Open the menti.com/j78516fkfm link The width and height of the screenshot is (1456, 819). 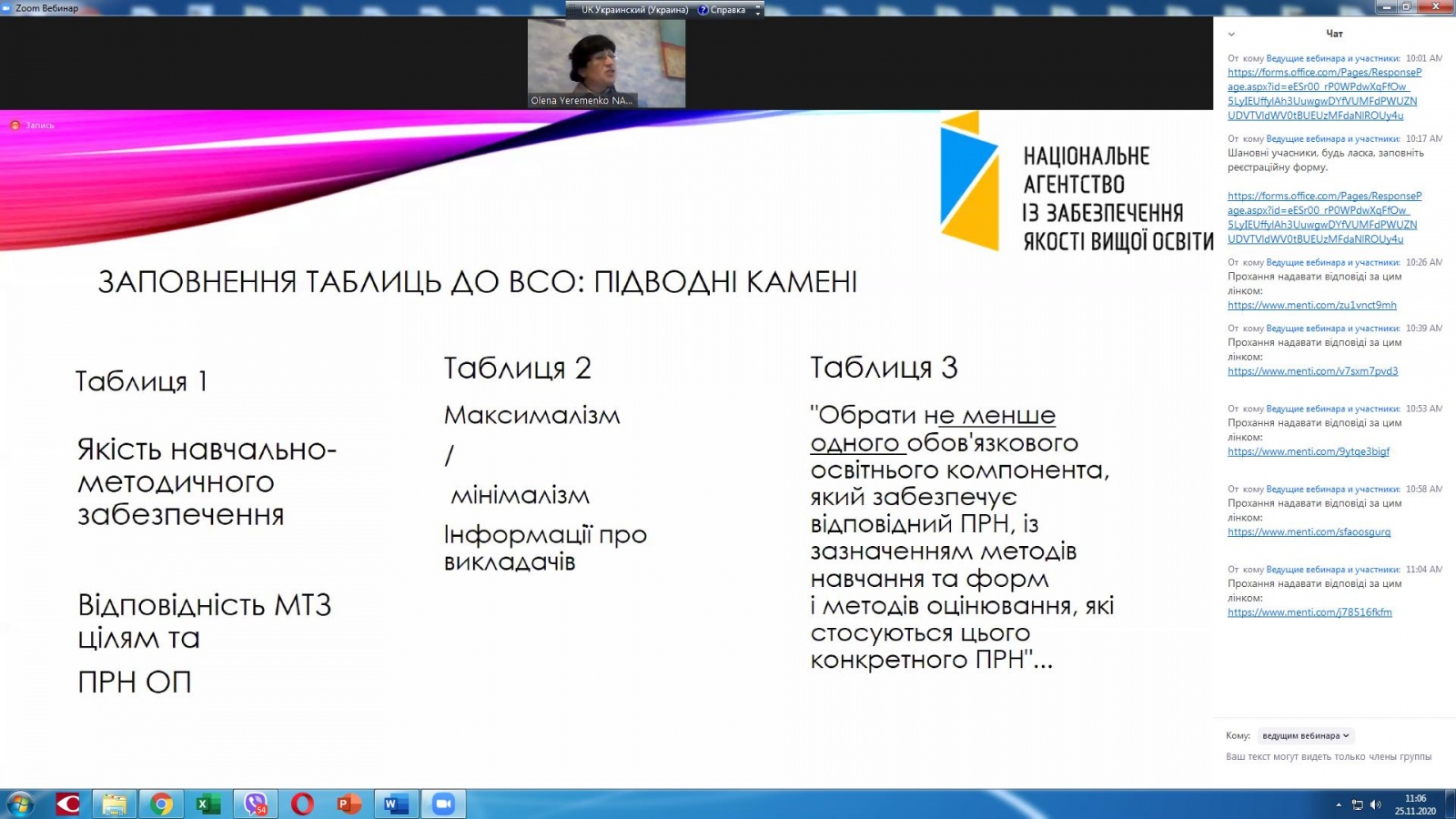coord(1309,612)
